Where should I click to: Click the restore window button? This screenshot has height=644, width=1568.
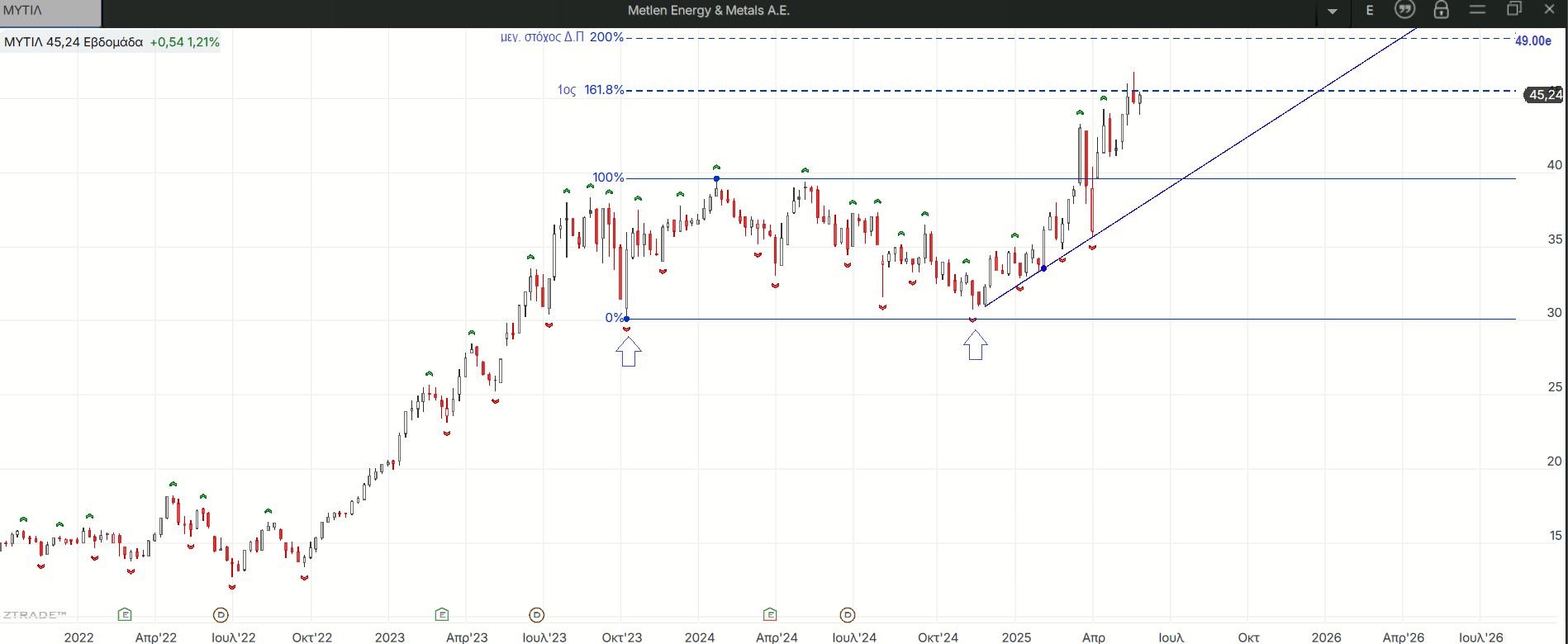point(1514,9)
